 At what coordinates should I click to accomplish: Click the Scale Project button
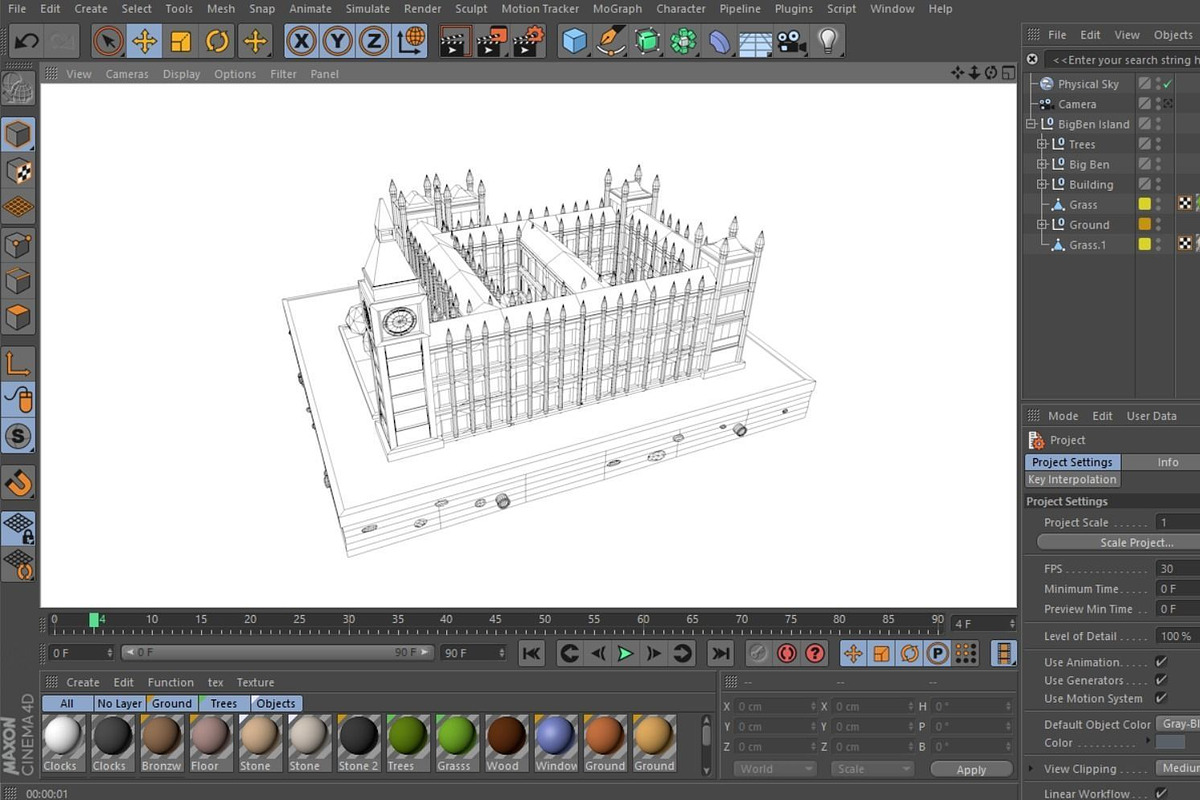pos(1119,542)
